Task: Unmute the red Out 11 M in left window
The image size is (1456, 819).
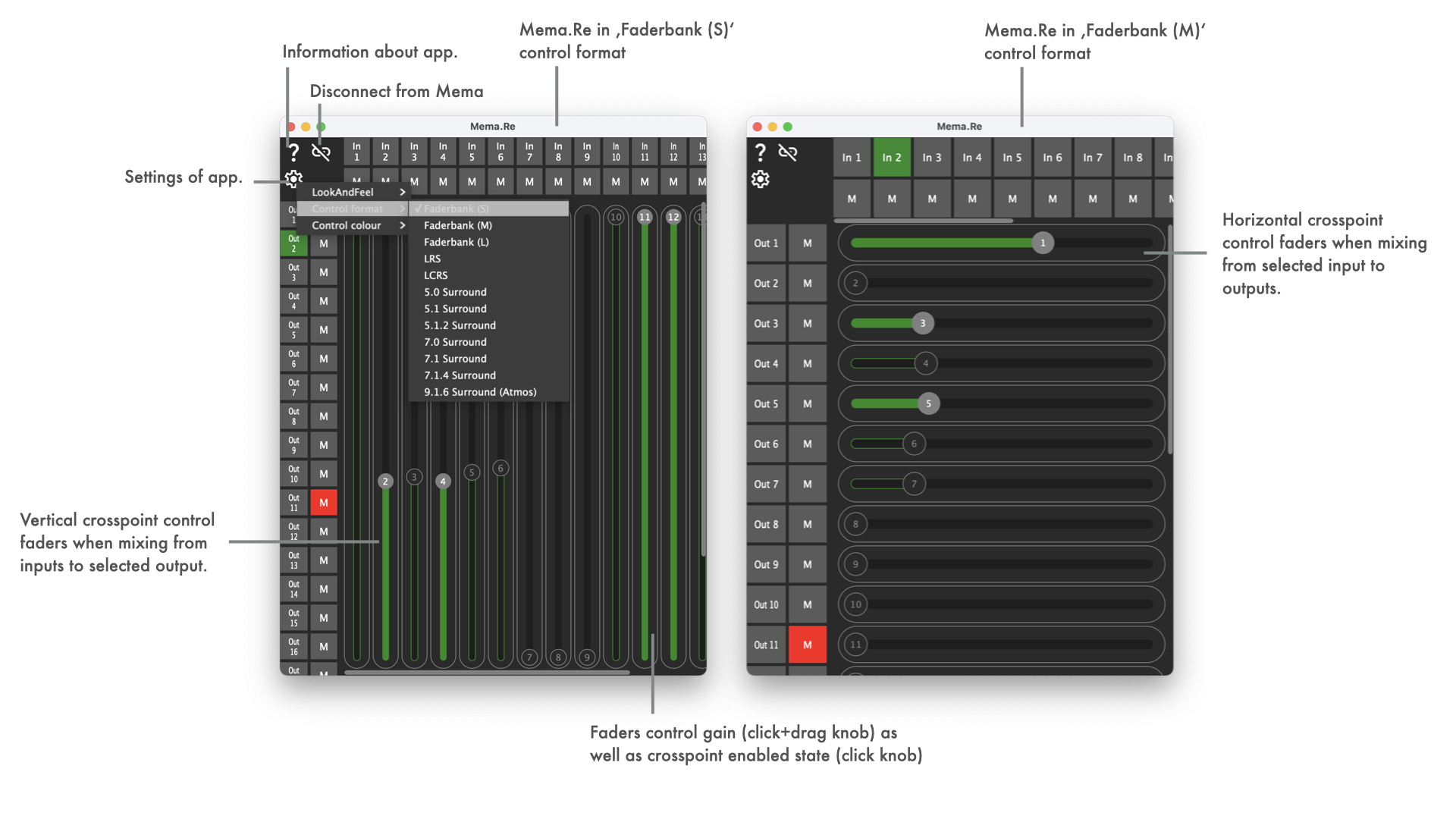Action: [x=324, y=503]
